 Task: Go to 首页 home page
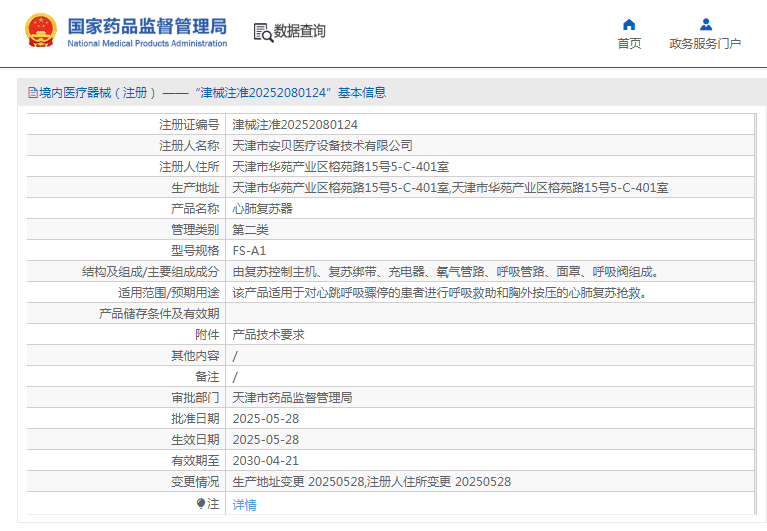(629, 44)
